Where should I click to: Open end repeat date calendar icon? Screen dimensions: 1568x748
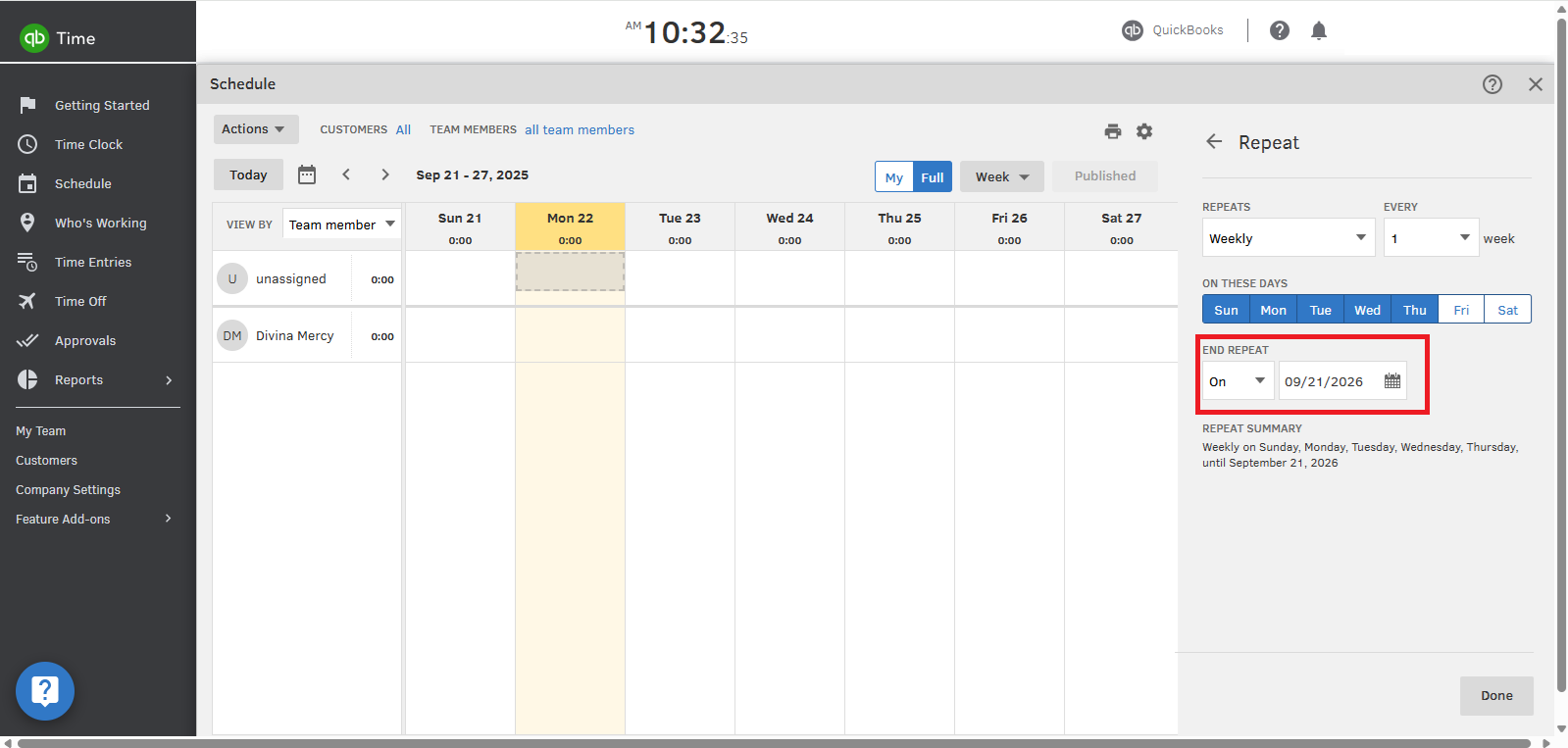(1392, 381)
